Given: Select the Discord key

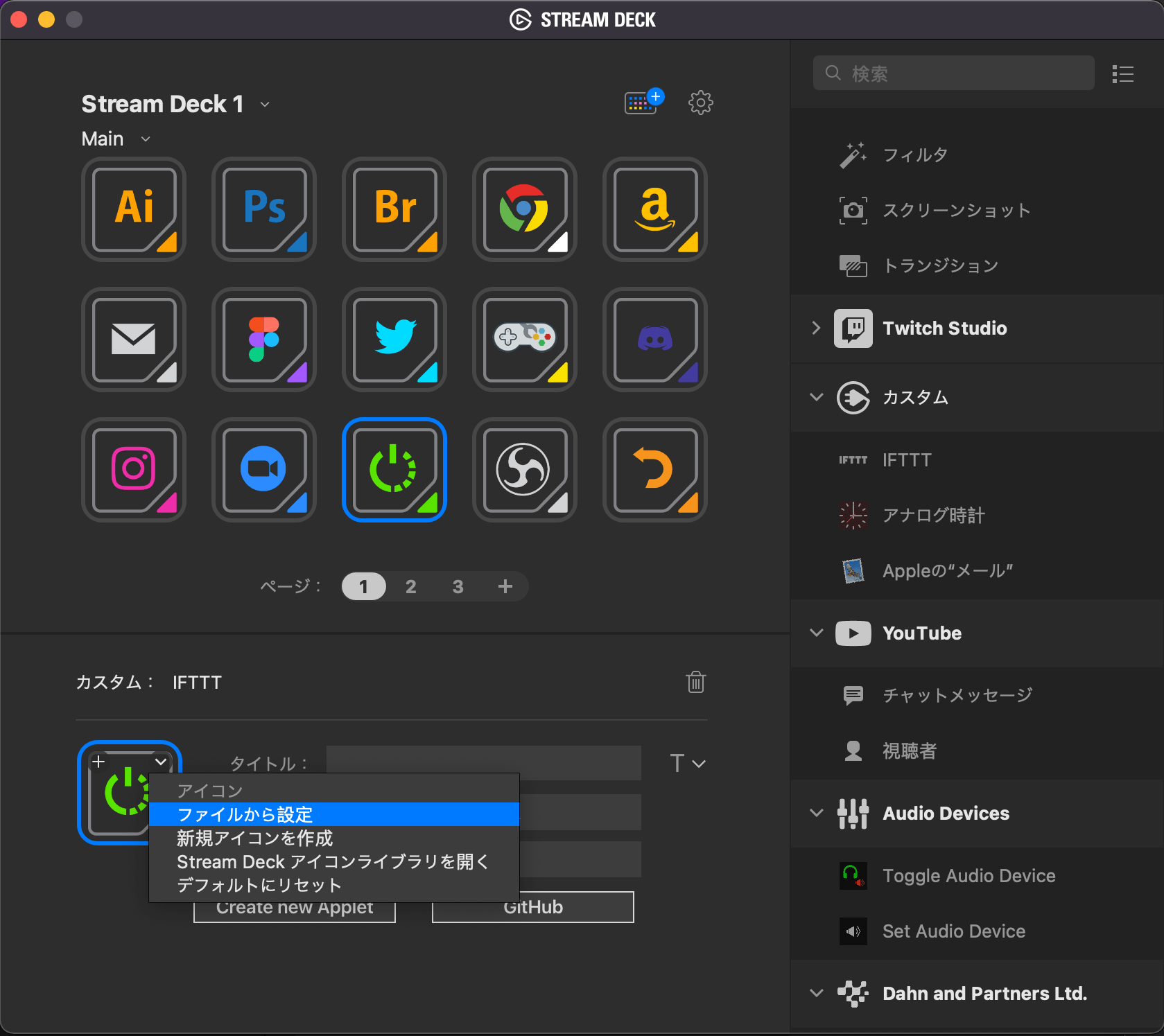Looking at the screenshot, I should [x=655, y=340].
